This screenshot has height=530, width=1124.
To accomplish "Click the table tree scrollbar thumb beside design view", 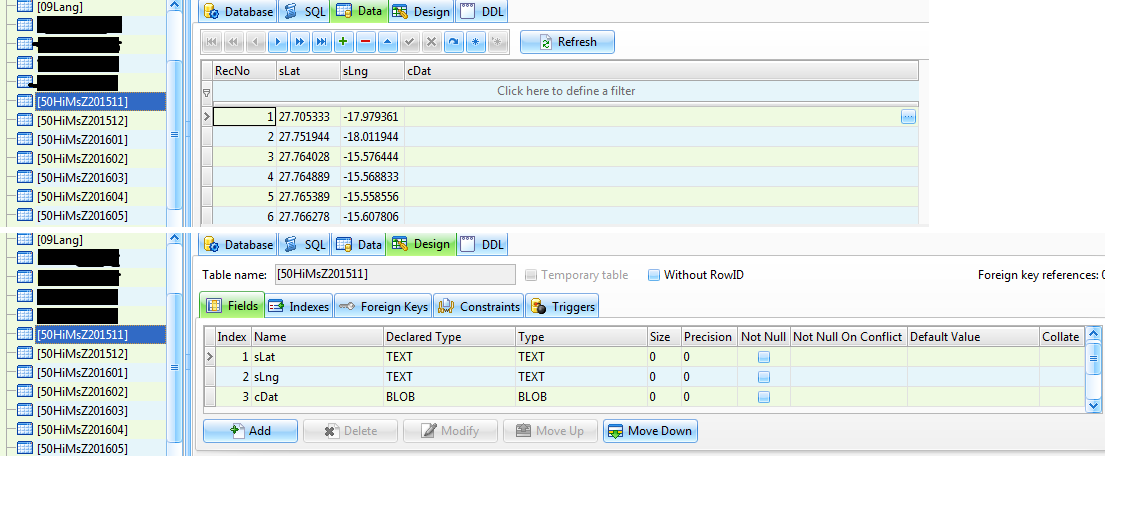I will coord(174,367).
